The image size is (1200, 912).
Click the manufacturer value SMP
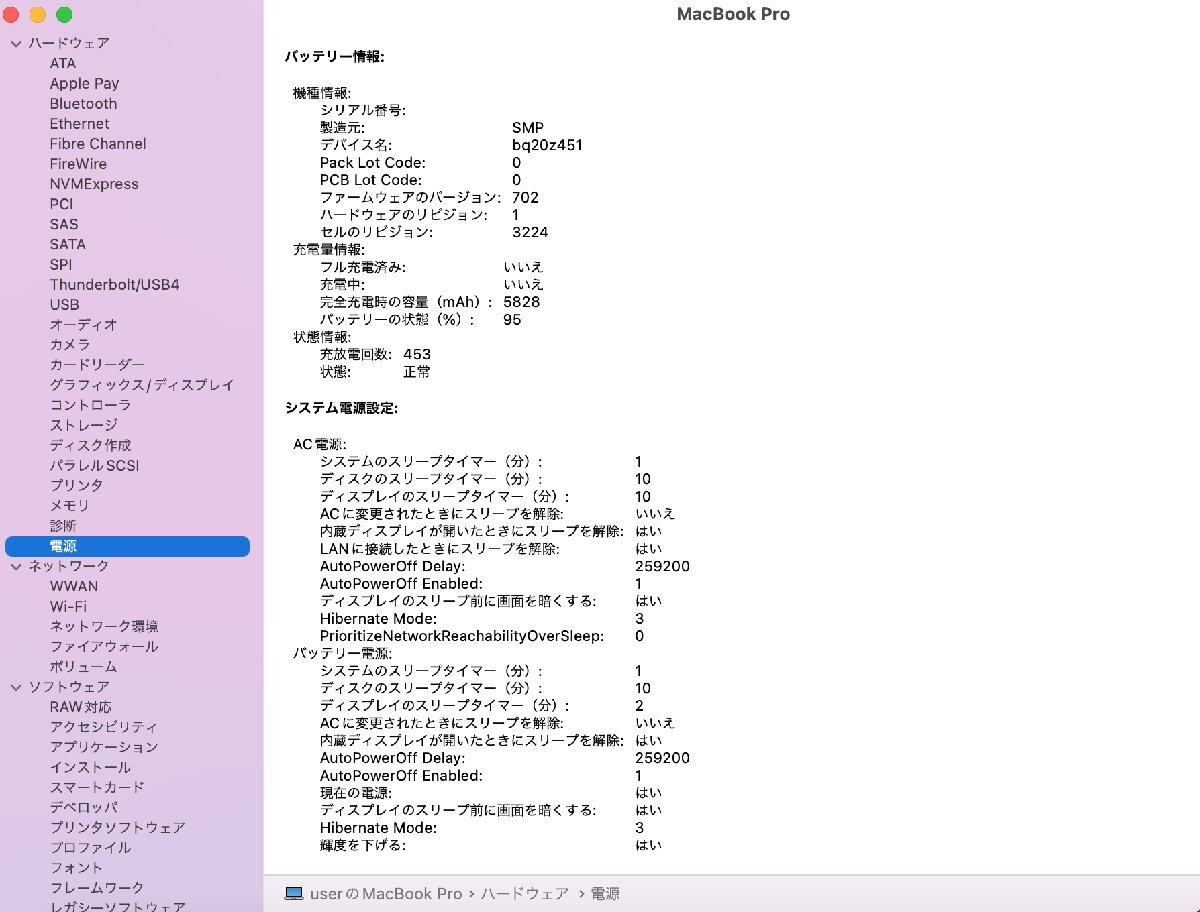point(527,128)
